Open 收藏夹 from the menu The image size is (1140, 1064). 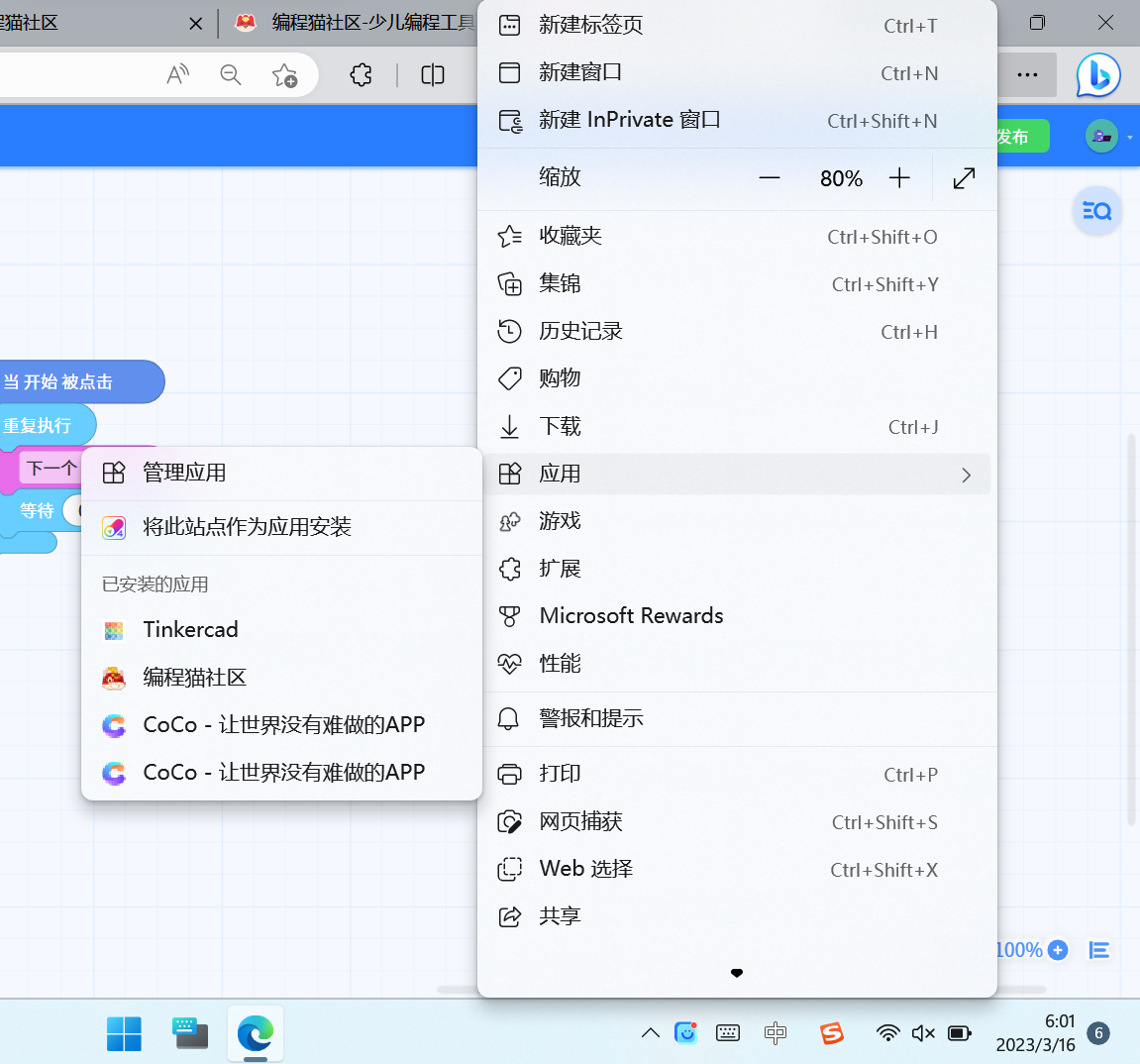tap(737, 237)
